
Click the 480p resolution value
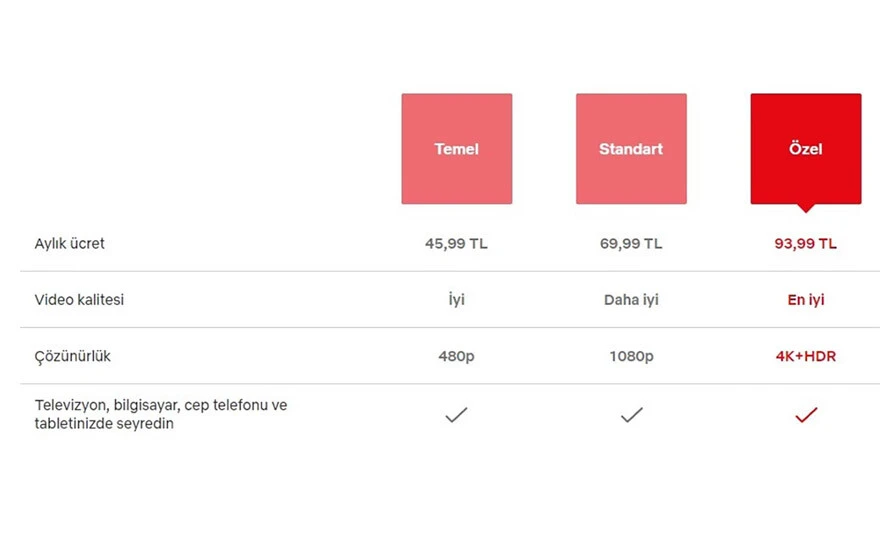coord(456,356)
